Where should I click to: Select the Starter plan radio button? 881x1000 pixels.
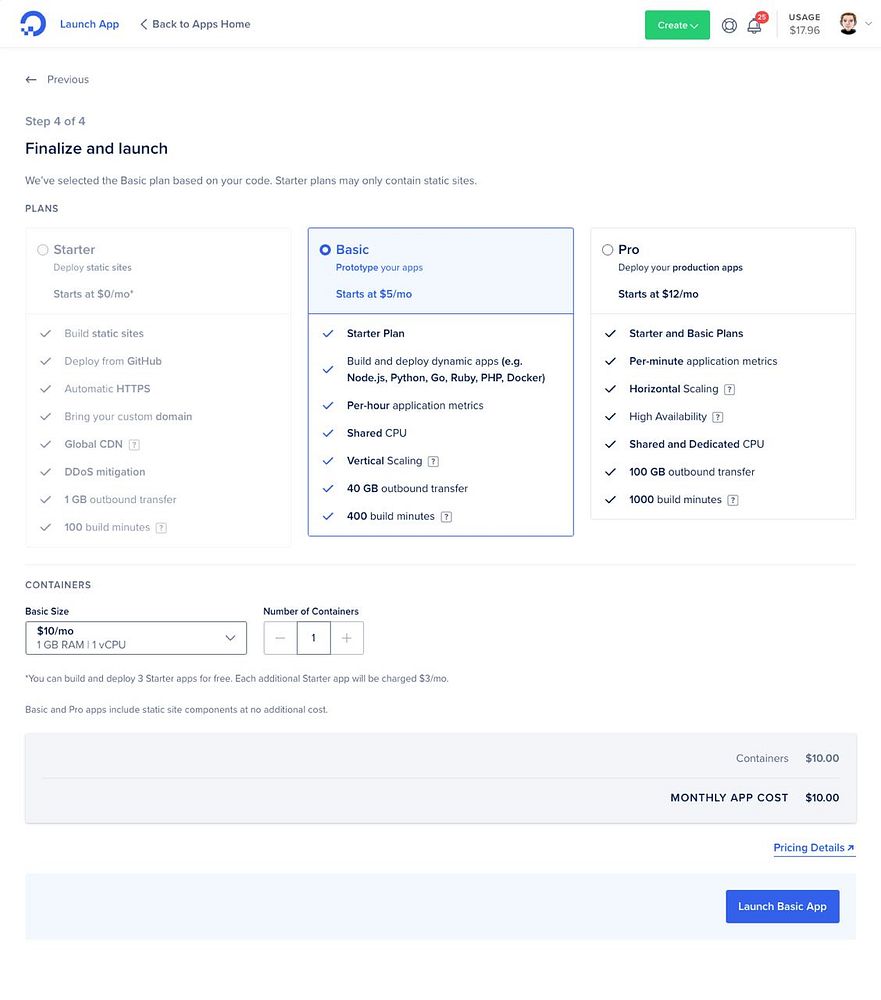point(43,250)
